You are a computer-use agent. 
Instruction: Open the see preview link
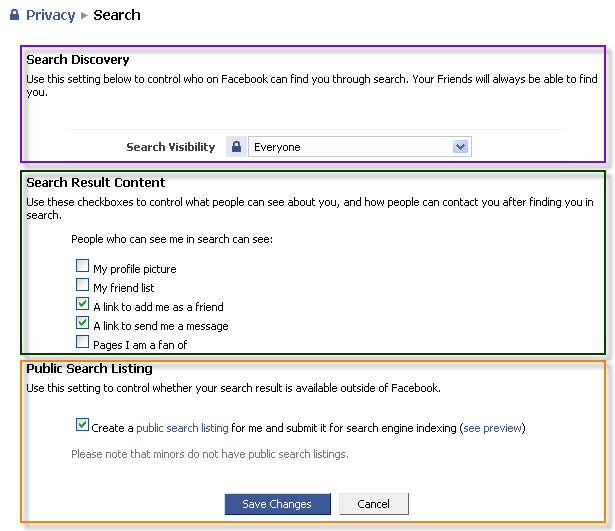[x=492, y=428]
